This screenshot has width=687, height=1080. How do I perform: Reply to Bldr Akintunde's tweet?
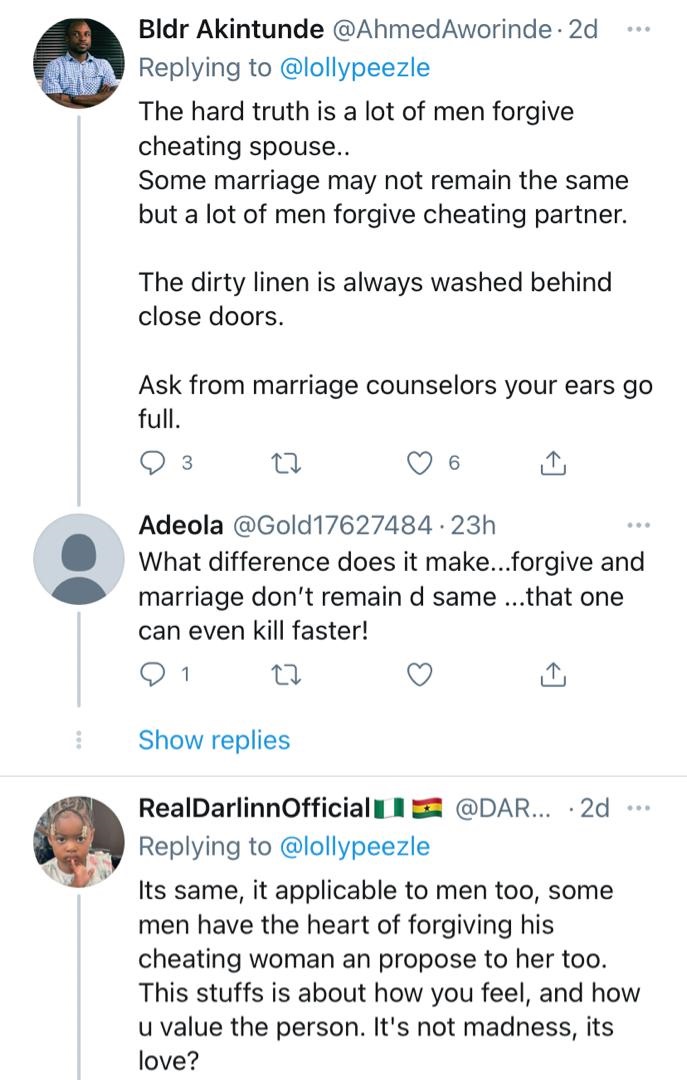(153, 463)
